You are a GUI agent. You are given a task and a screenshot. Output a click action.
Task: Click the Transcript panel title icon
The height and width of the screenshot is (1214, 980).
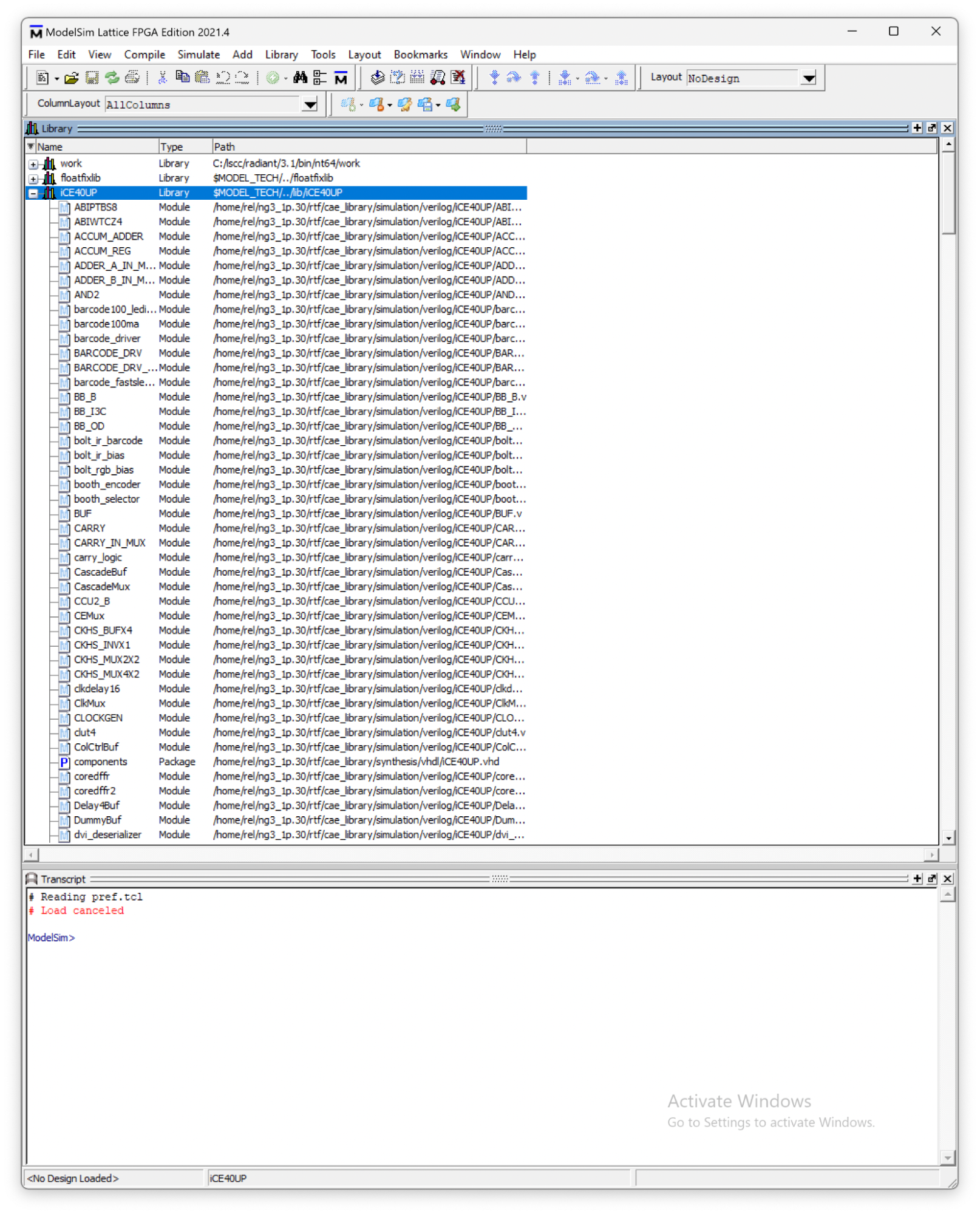click(32, 879)
